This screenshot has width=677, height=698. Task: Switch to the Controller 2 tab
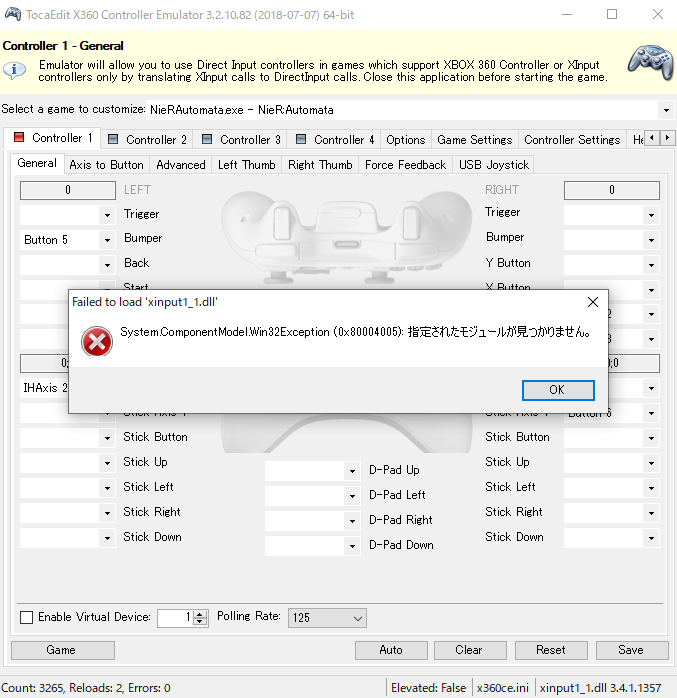[x=147, y=140]
